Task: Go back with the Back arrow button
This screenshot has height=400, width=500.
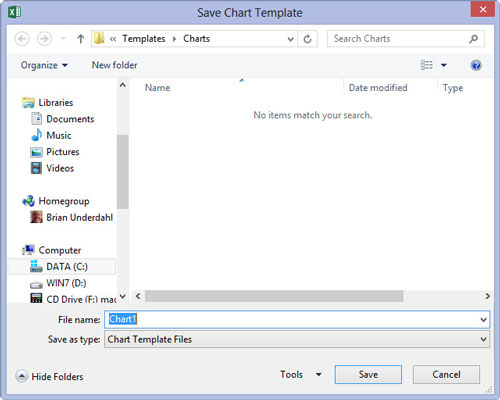Action: pyautogui.click(x=22, y=39)
